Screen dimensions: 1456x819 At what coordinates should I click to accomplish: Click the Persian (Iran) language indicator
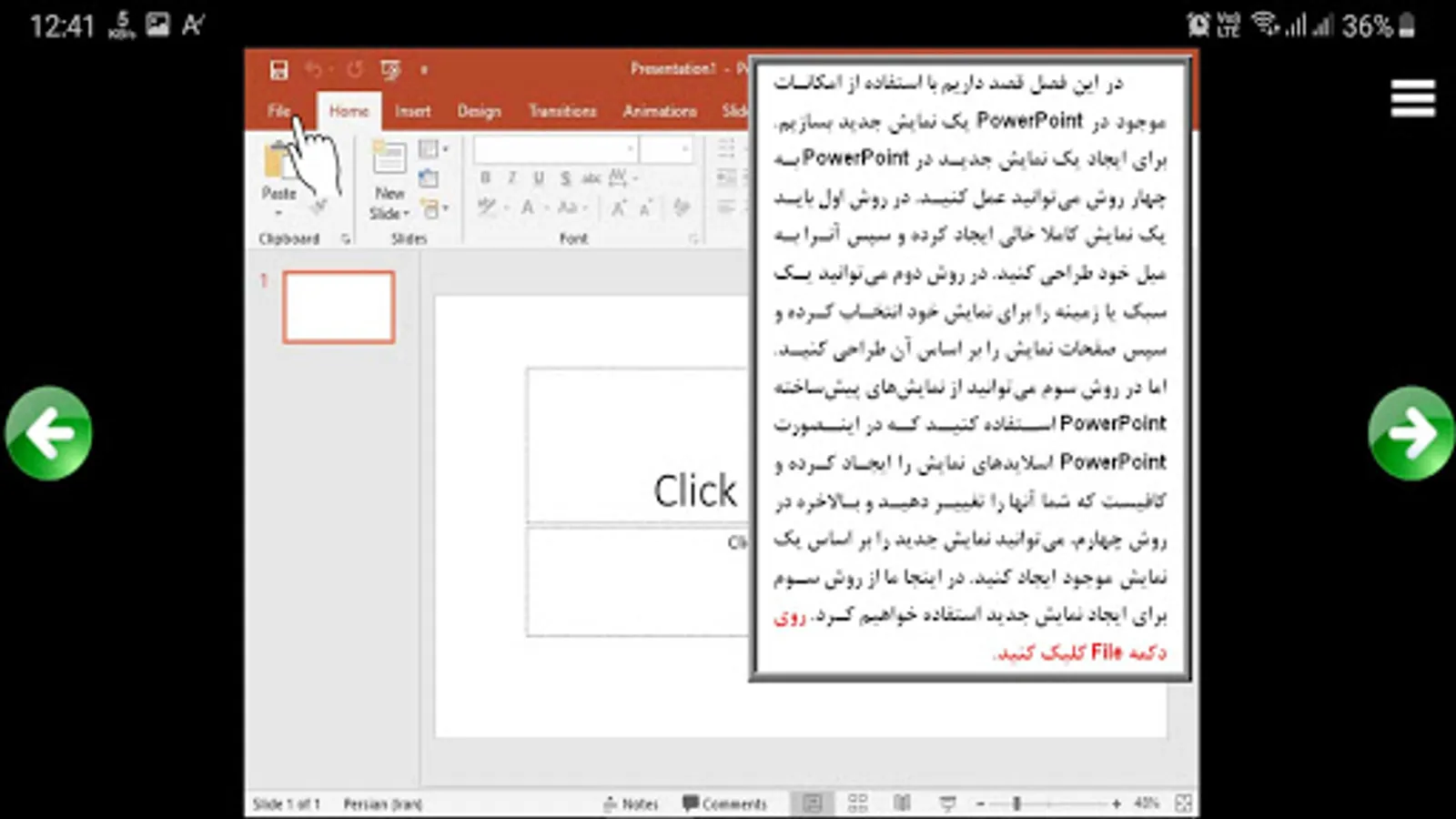click(x=382, y=804)
